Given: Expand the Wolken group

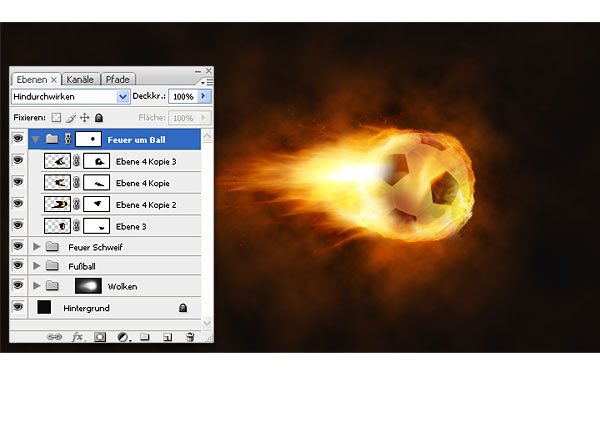Looking at the screenshot, I should click(x=37, y=285).
